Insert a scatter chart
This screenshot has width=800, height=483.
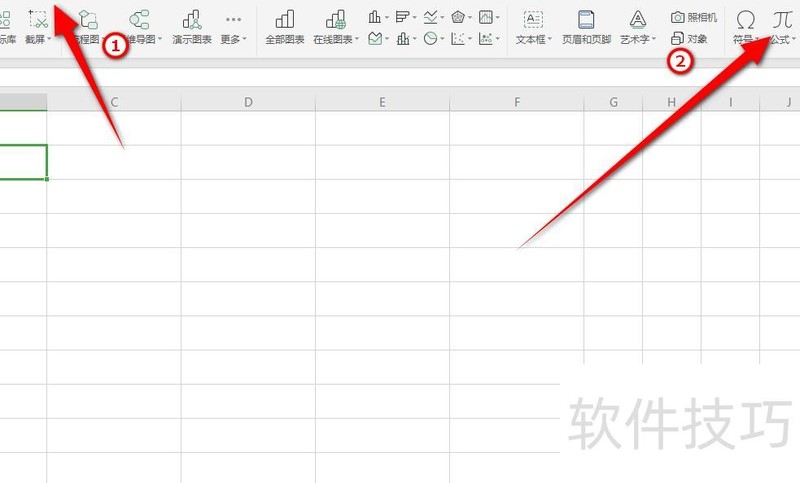point(458,38)
